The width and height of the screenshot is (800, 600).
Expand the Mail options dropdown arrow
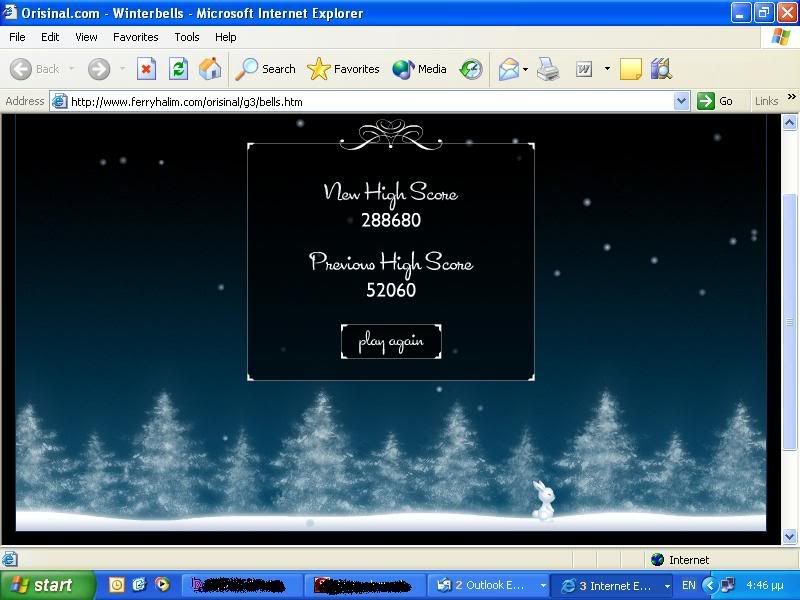click(x=526, y=69)
